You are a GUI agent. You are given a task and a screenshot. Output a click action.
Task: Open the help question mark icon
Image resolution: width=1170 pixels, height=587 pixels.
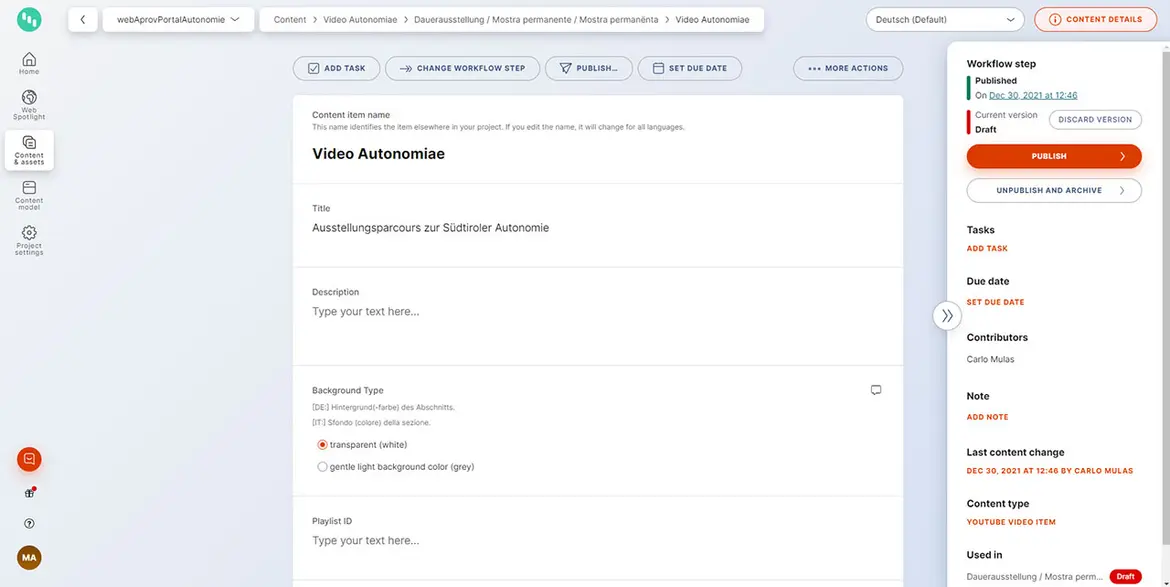[29, 524]
